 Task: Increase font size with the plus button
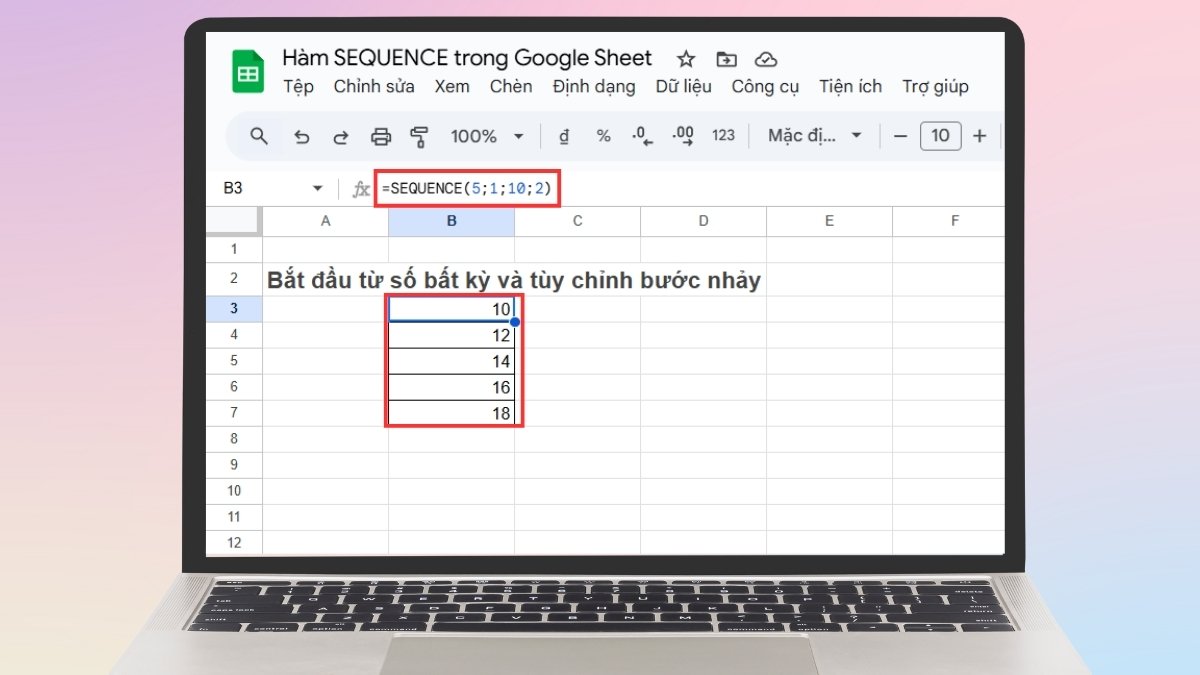pyautogui.click(x=977, y=136)
